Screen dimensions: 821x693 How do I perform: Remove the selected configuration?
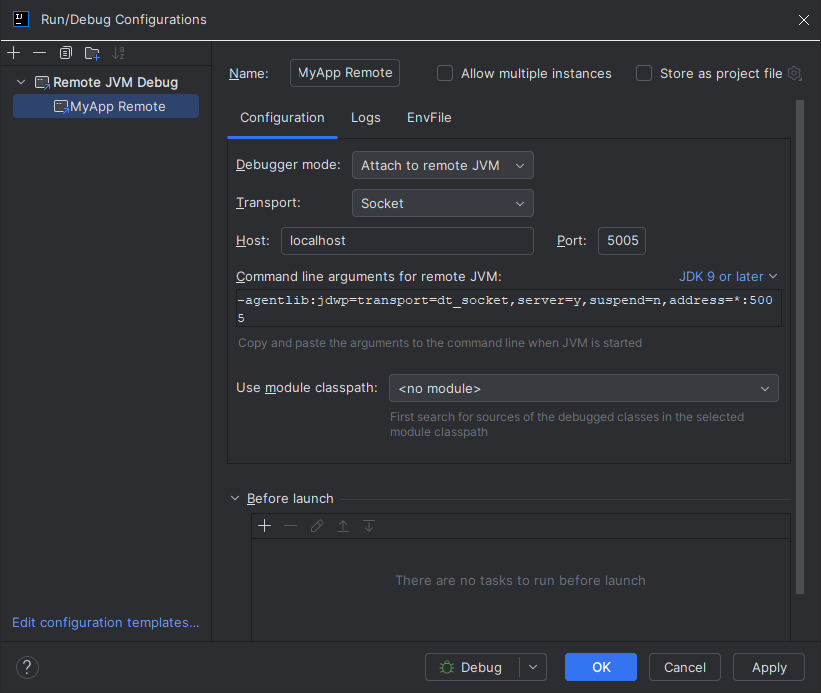39,52
